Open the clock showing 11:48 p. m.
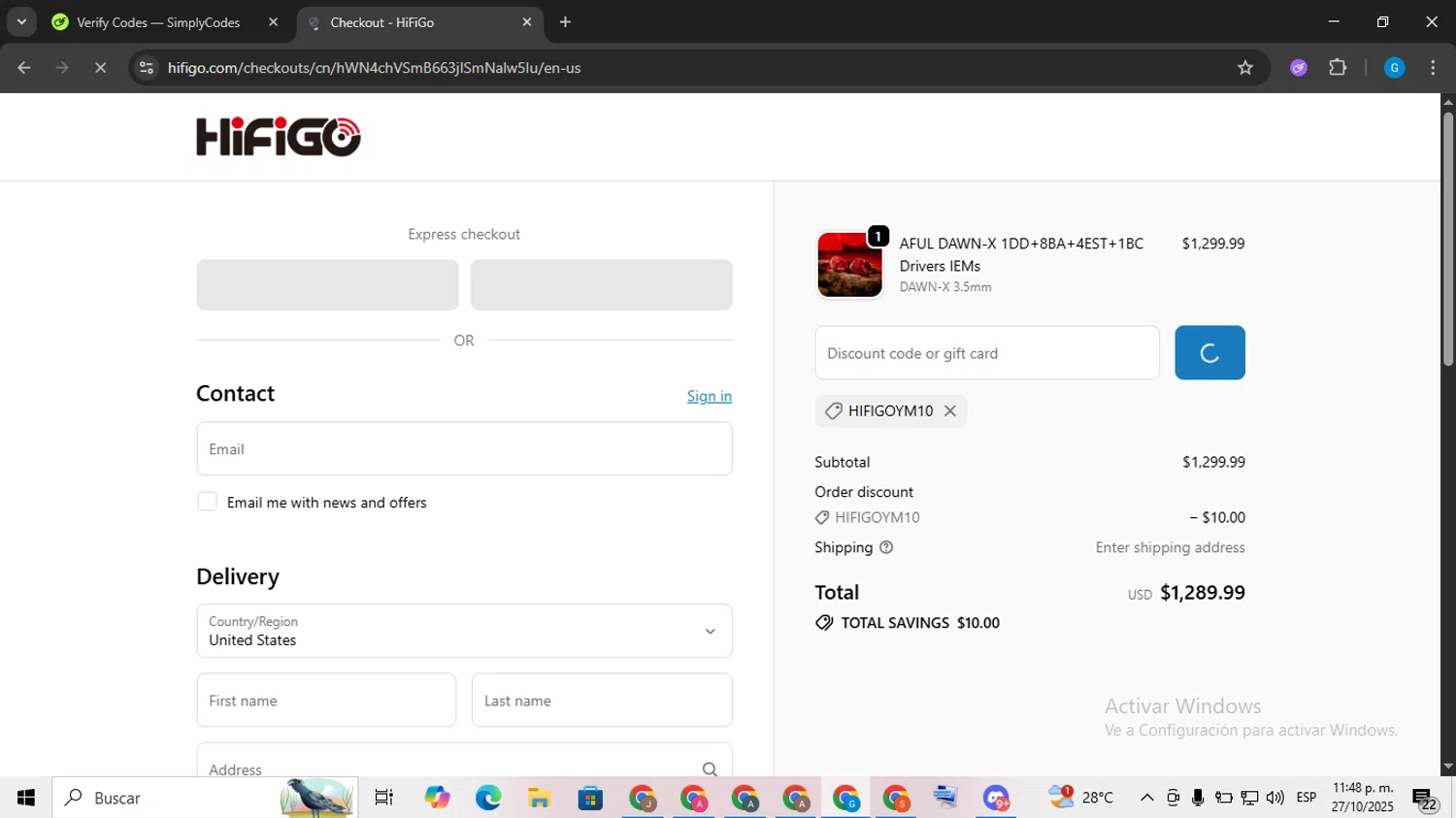 (x=1363, y=798)
